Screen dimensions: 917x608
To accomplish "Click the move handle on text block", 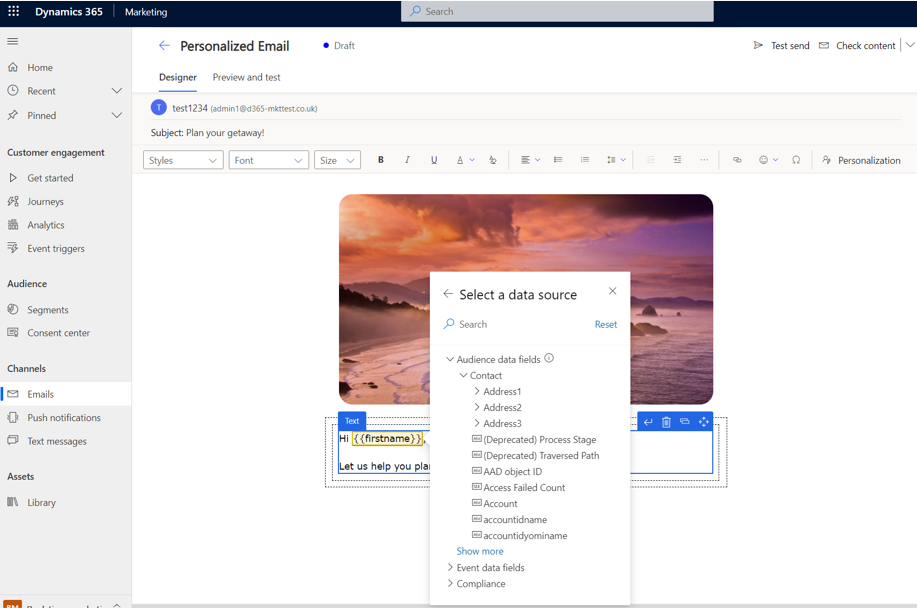I will 704,422.
